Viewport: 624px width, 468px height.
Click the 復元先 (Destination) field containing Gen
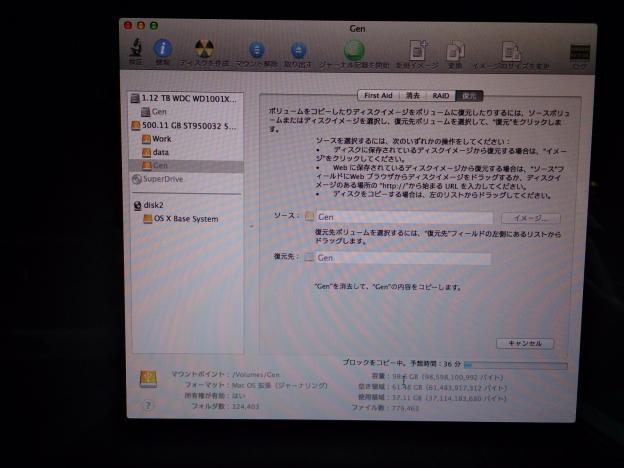coord(403,258)
